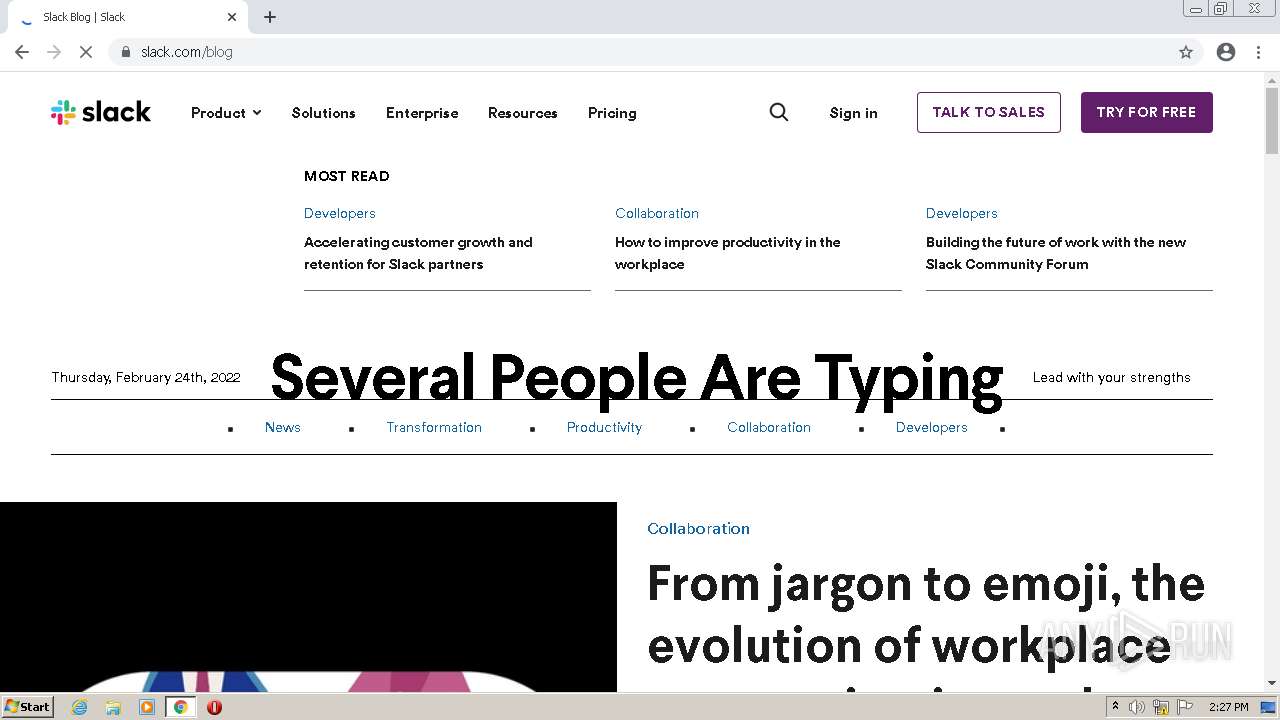Screen dimensions: 1280x720
Task: Click the TRY FOR FREE button
Action: coord(1146,112)
